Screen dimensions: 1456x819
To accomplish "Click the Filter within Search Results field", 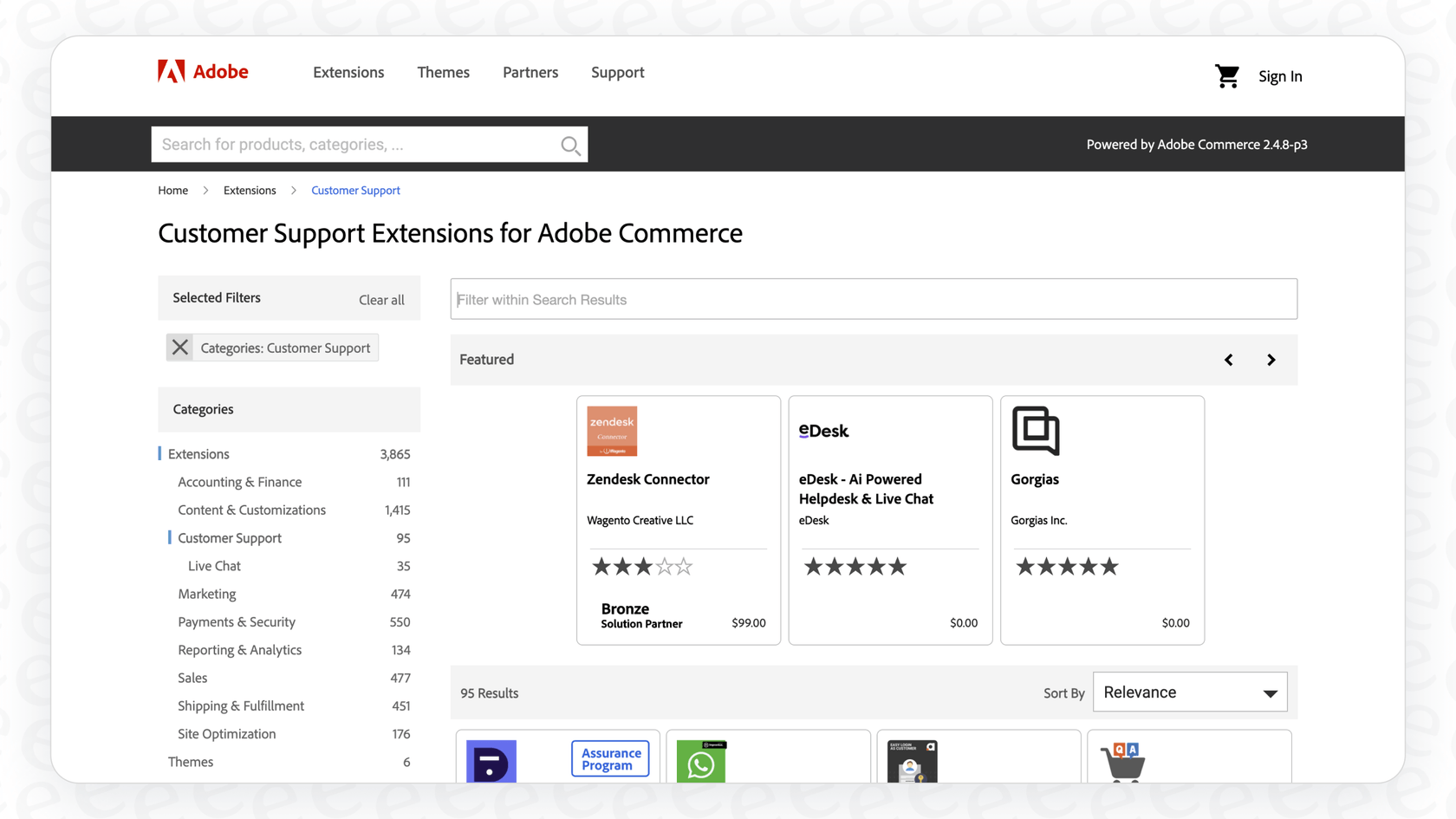I will (873, 298).
